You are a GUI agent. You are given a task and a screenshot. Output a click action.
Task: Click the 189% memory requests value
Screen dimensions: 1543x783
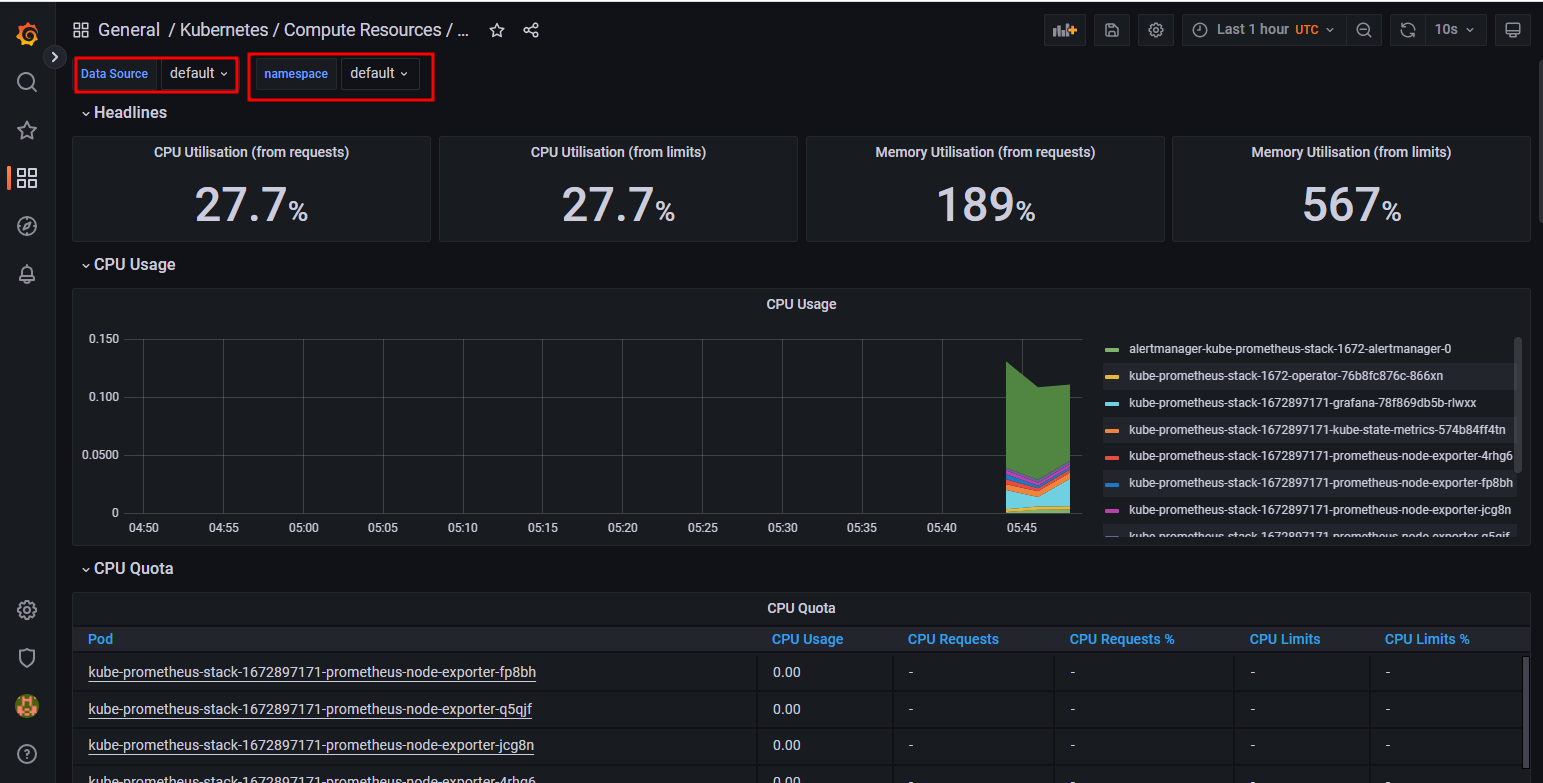[x=985, y=205]
